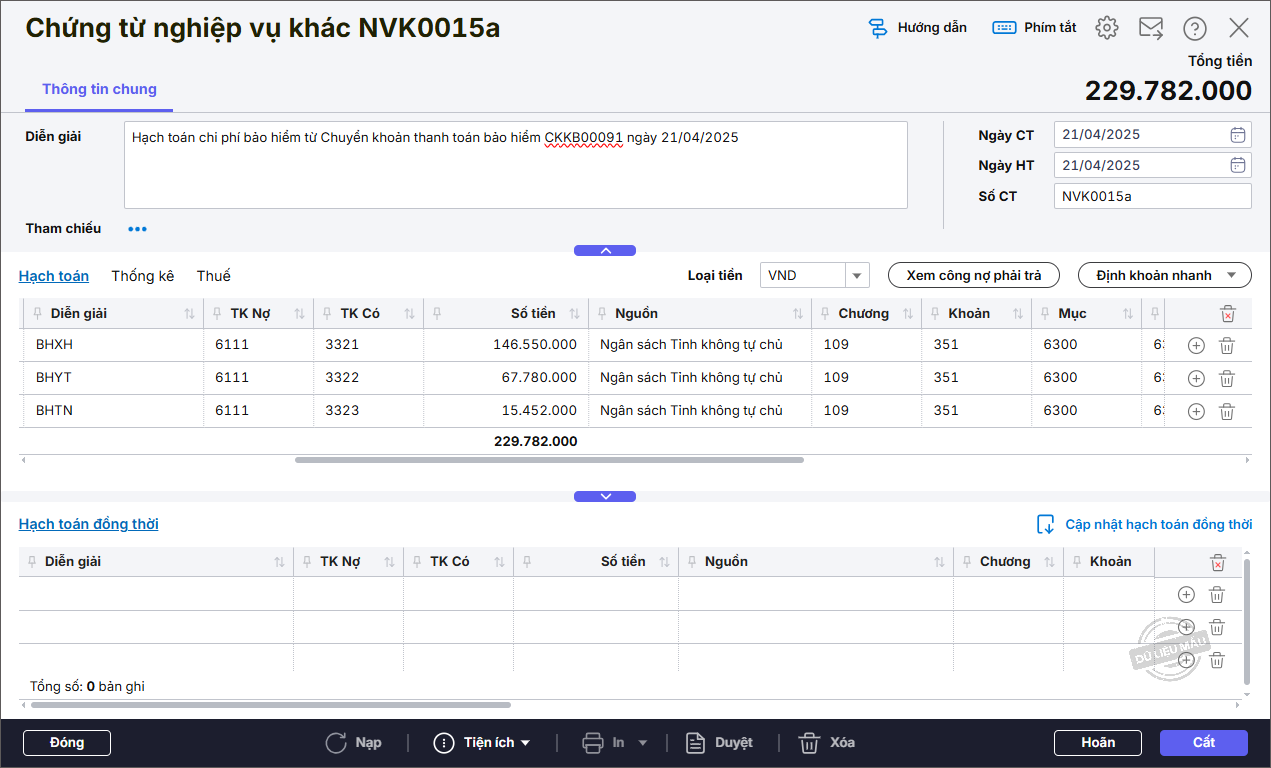Open the Loại tiền VND dropdown
This screenshot has width=1271, height=768.
tap(857, 276)
